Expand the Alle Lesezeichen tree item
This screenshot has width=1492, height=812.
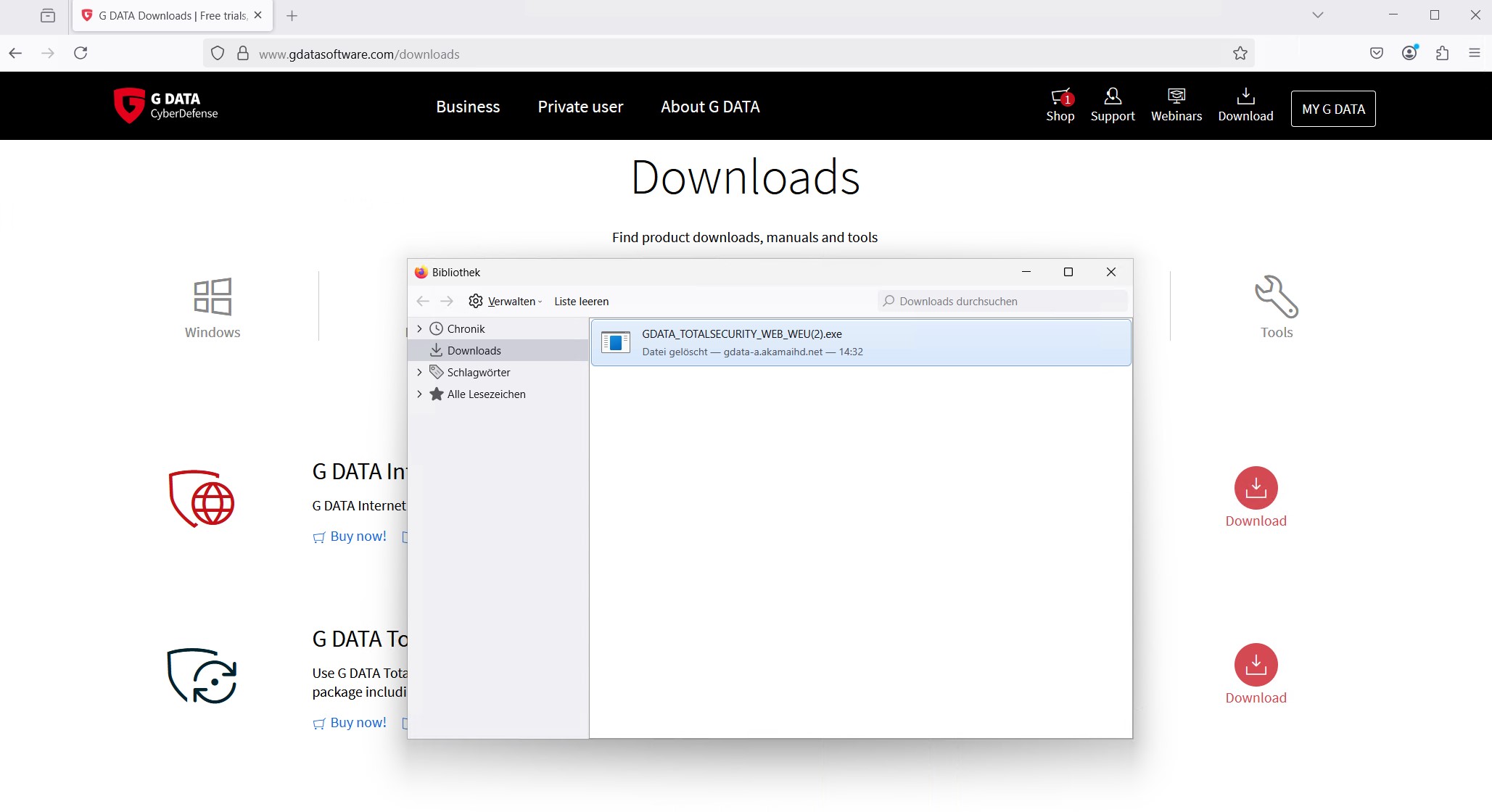point(419,394)
